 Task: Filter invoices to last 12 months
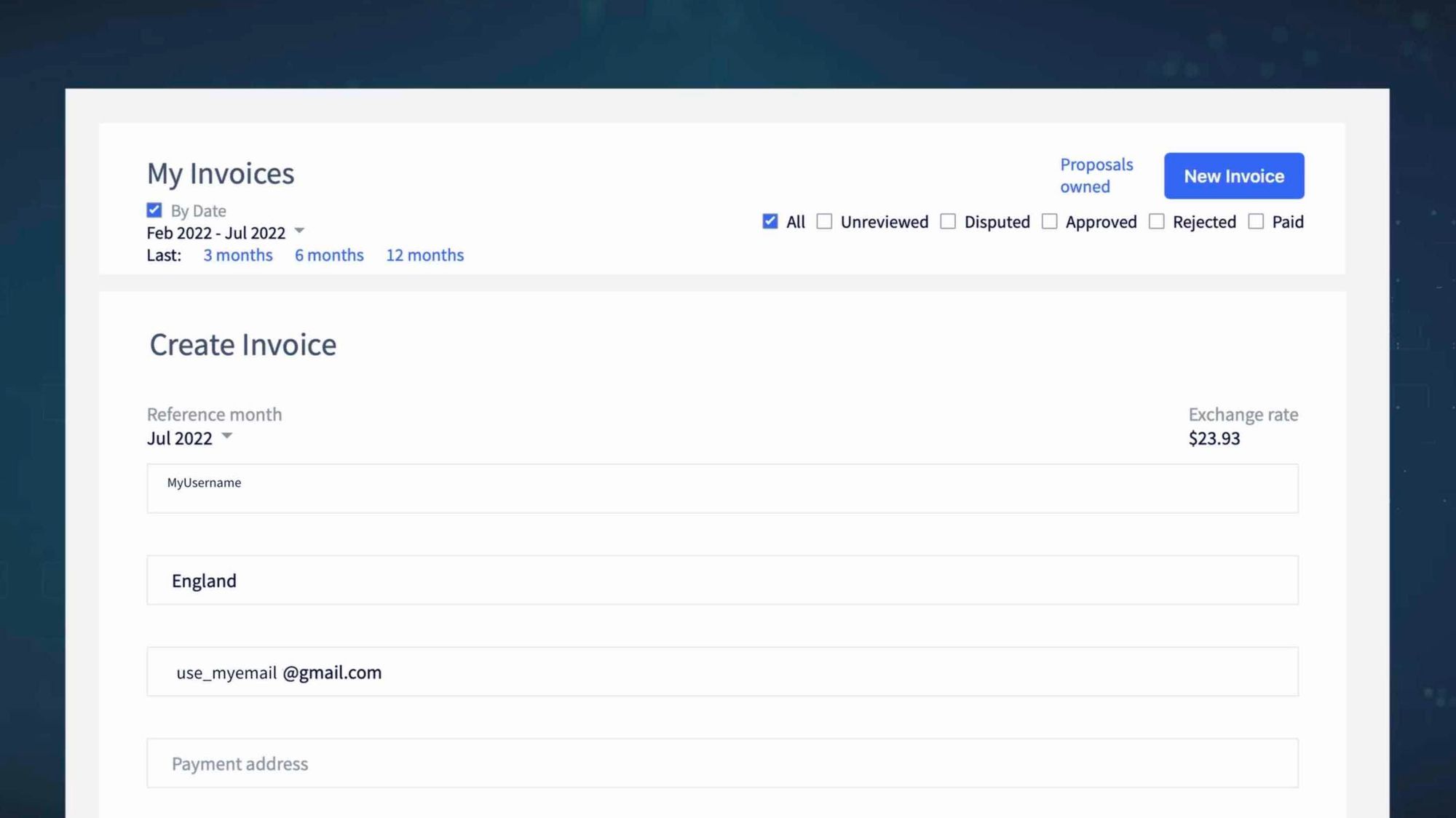tap(425, 255)
